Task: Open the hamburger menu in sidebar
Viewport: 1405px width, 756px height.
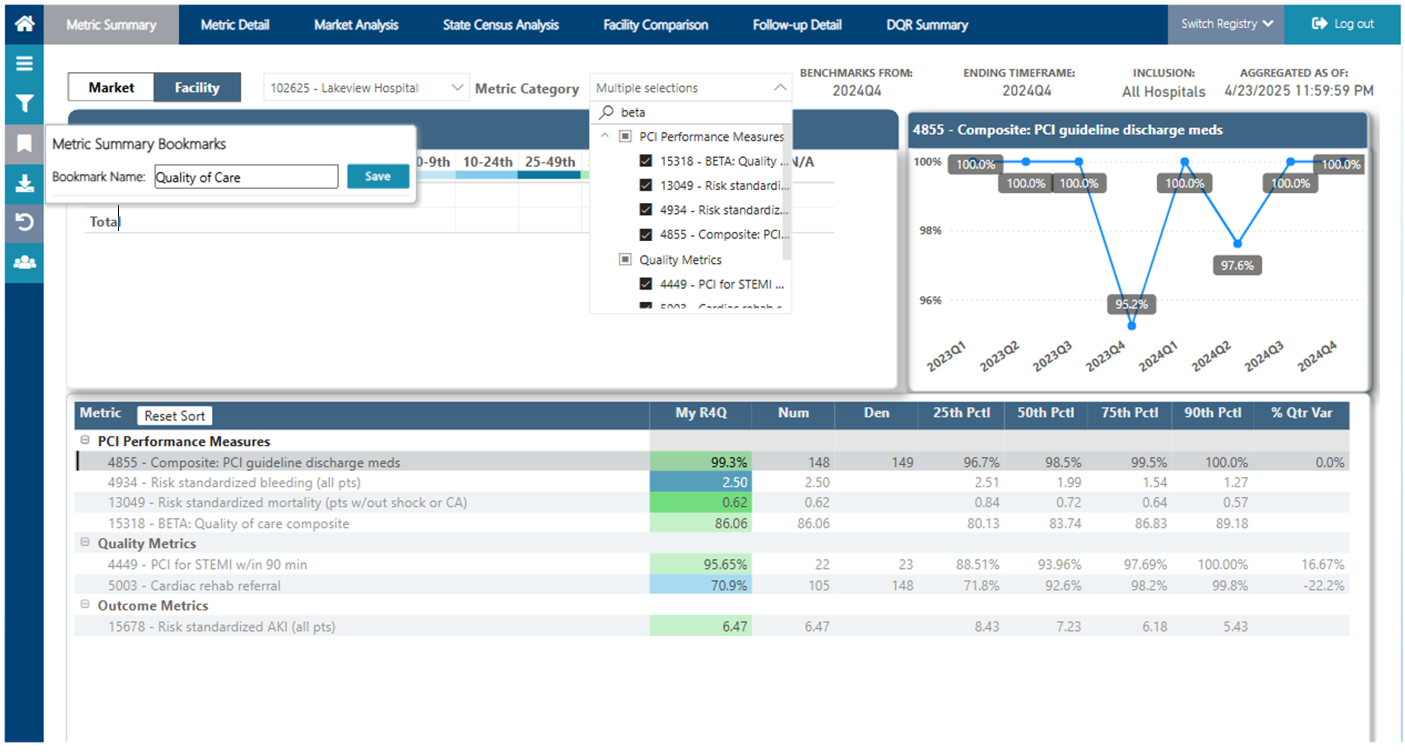Action: point(24,64)
